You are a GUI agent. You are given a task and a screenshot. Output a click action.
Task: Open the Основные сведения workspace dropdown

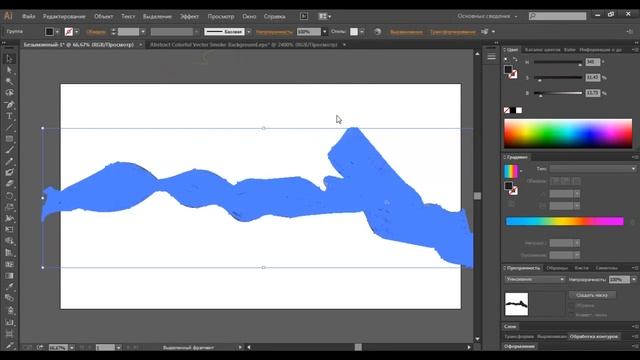(487, 16)
